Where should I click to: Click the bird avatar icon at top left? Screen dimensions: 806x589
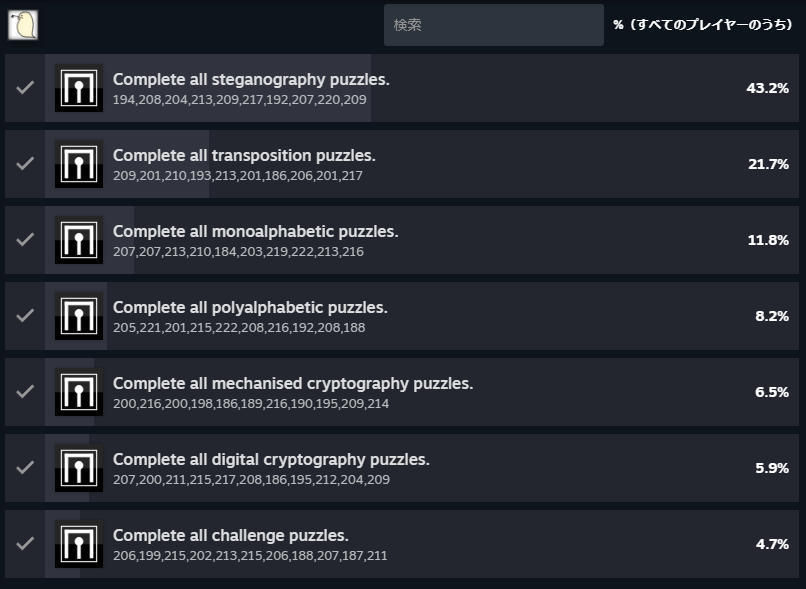[x=22, y=24]
